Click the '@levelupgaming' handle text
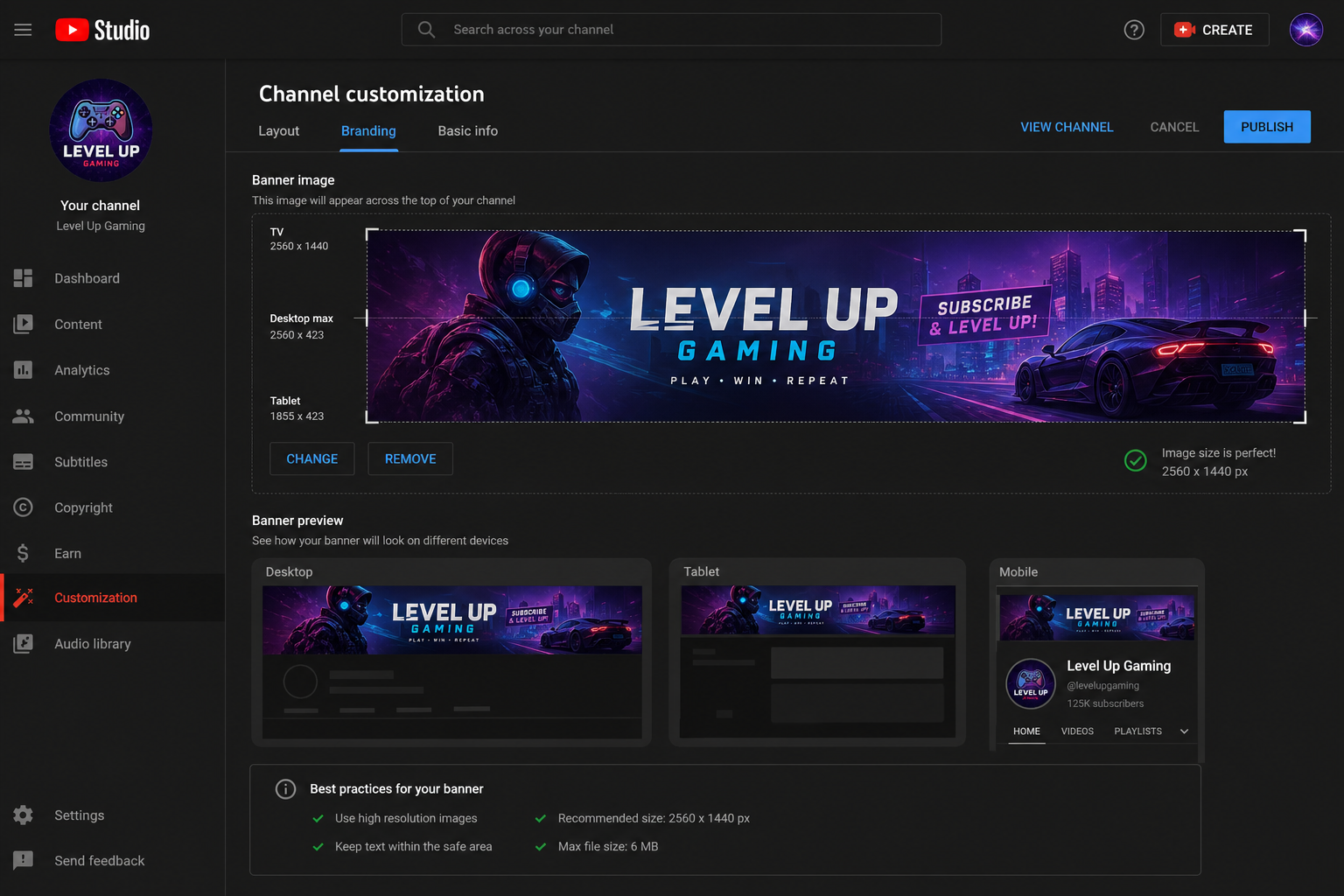This screenshot has height=896, width=1344. point(1102,686)
